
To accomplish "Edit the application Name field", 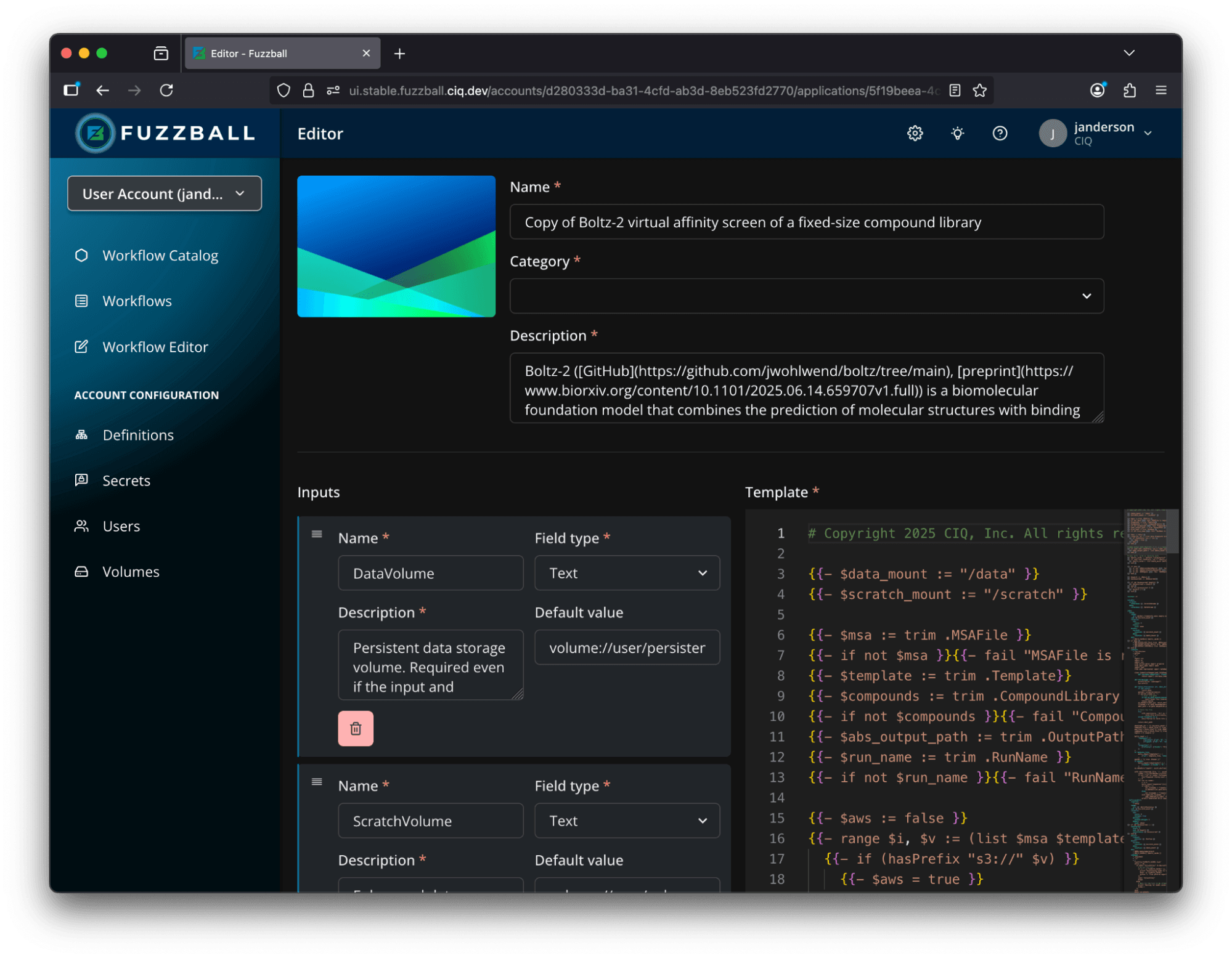I will click(x=806, y=222).
